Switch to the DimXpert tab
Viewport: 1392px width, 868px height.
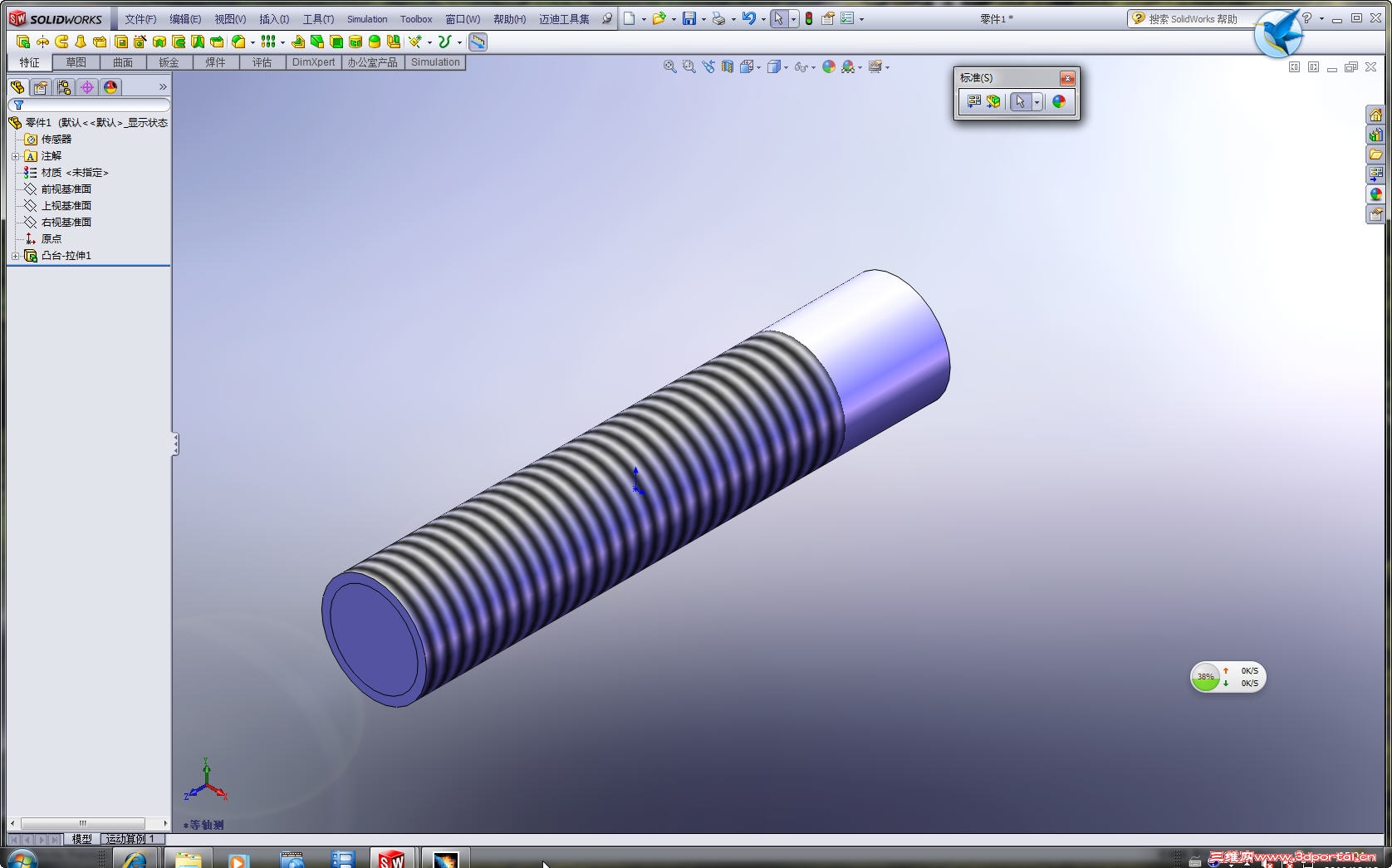coord(314,62)
